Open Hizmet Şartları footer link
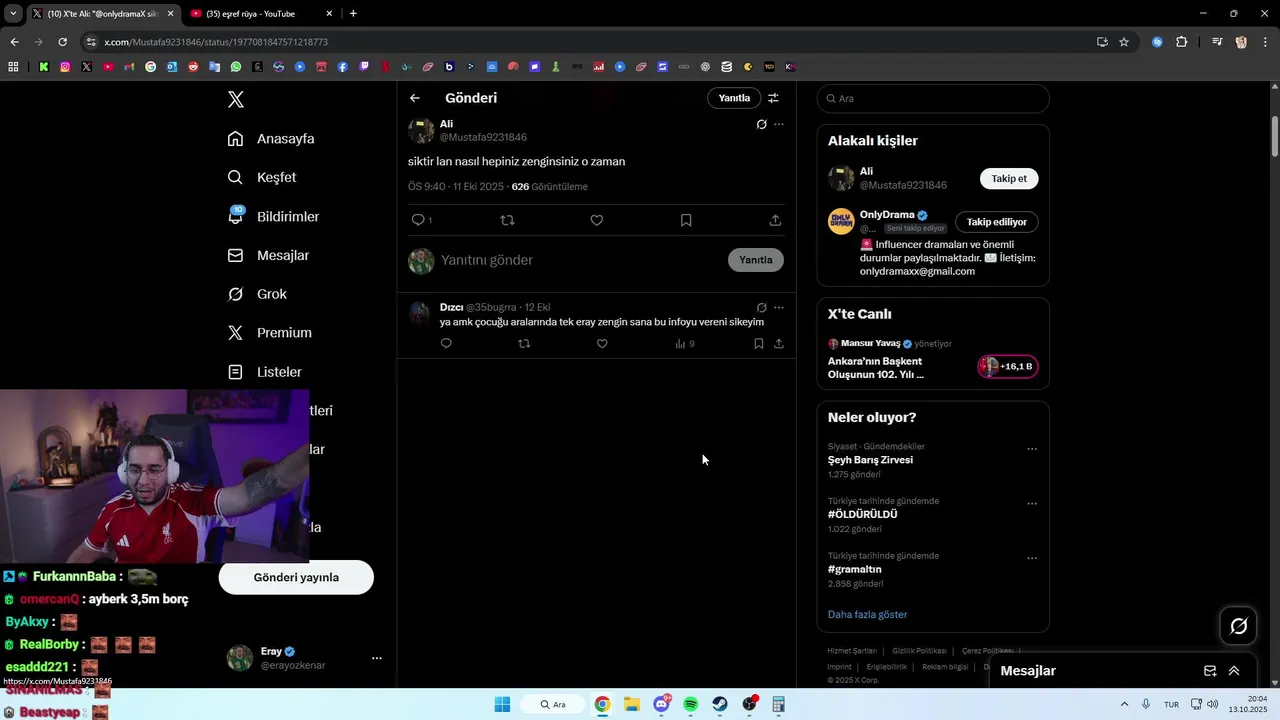 [x=852, y=651]
